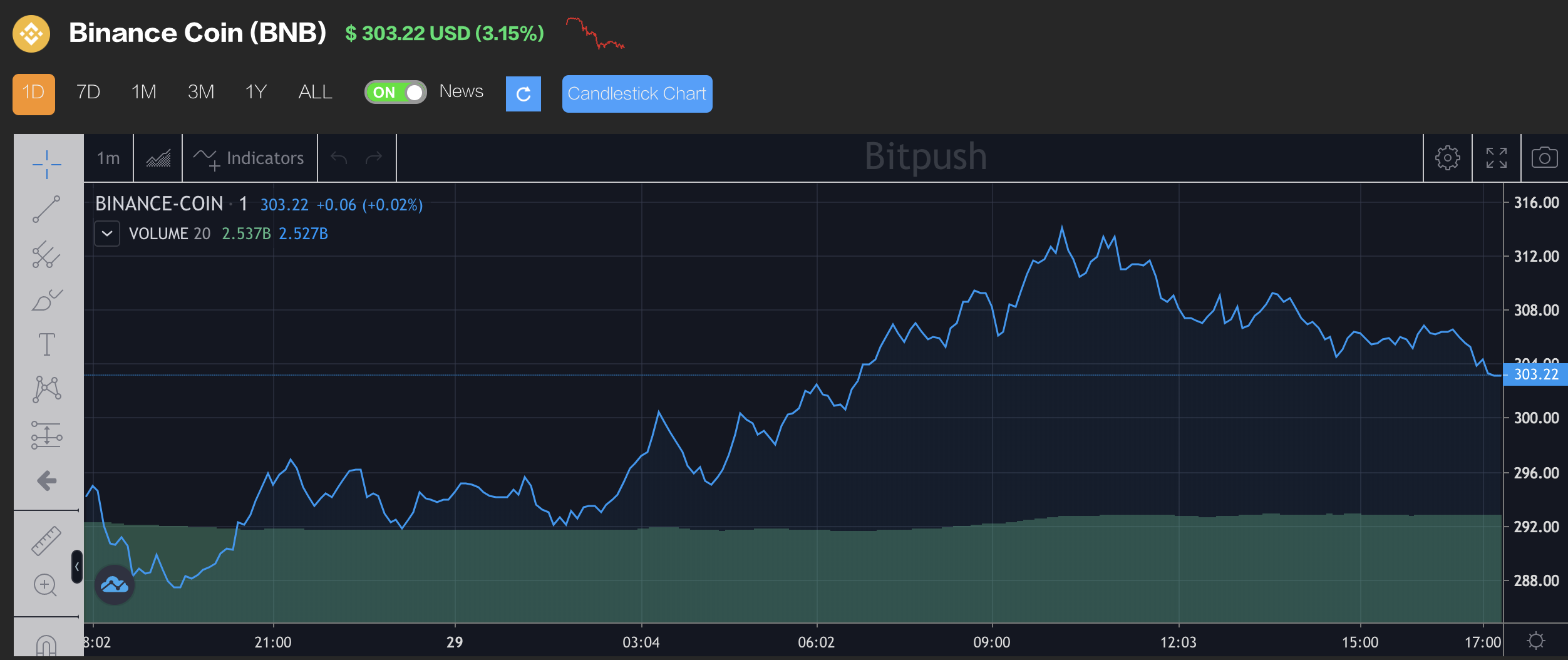The height and width of the screenshot is (660, 1568).
Task: Click the +0.06 (+0.02%) change value
Action: click(x=369, y=205)
